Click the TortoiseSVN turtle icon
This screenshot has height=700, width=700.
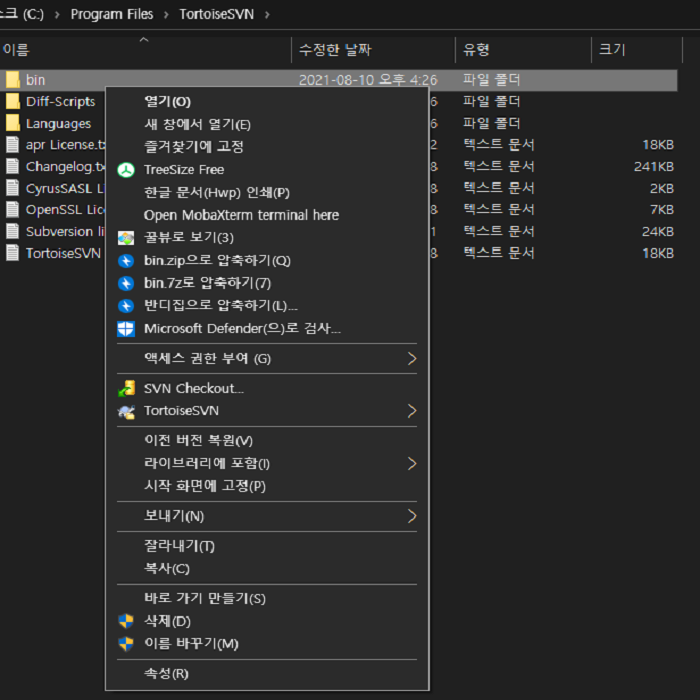(x=126, y=411)
